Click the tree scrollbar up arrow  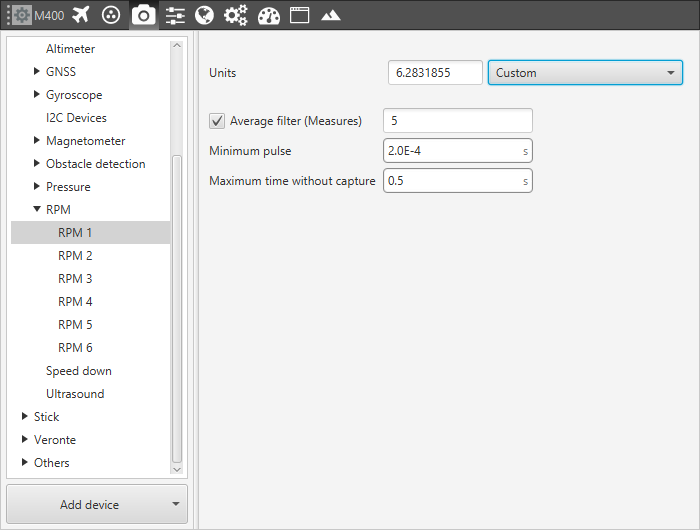[177, 46]
